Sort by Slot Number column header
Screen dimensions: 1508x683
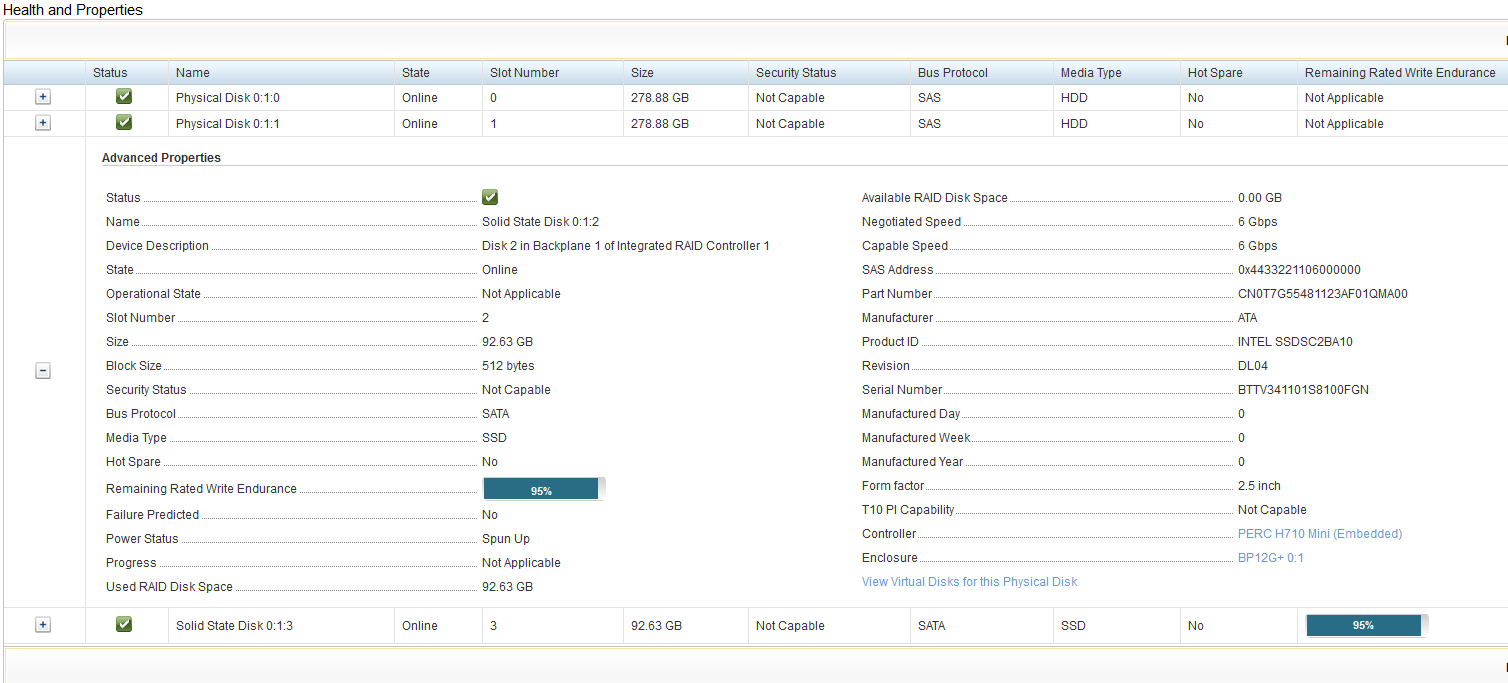click(x=525, y=73)
